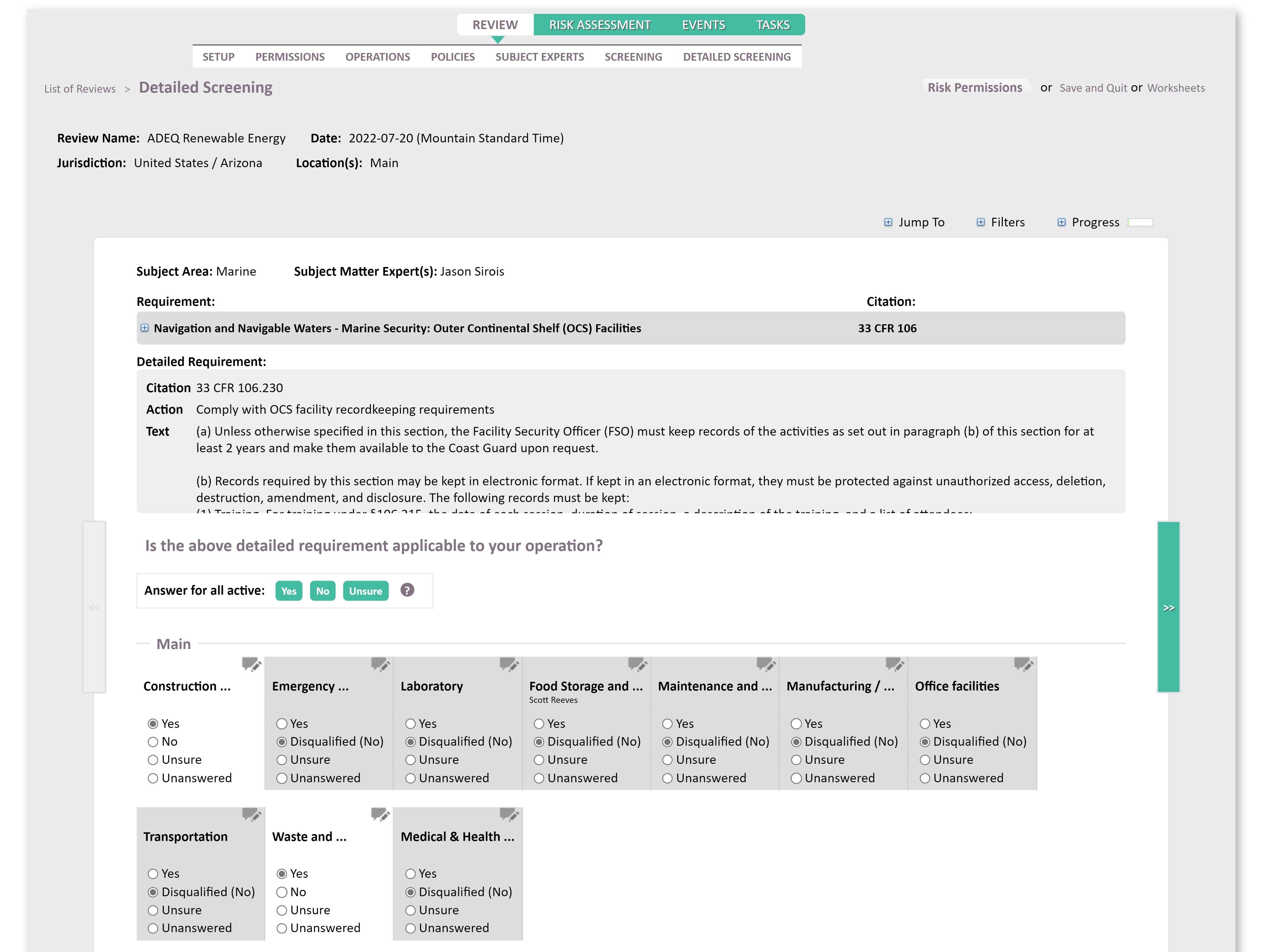Switch to the Risk Assessment tab
Viewport: 1262px width, 952px height.
pos(600,24)
